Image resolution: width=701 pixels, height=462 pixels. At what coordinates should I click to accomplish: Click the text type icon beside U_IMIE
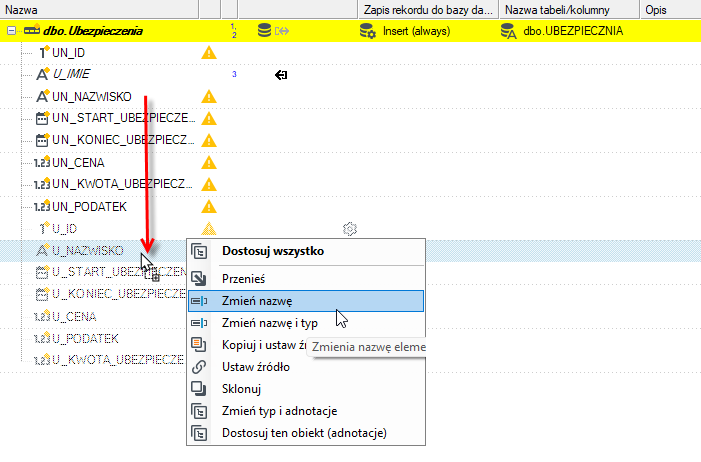point(42,74)
